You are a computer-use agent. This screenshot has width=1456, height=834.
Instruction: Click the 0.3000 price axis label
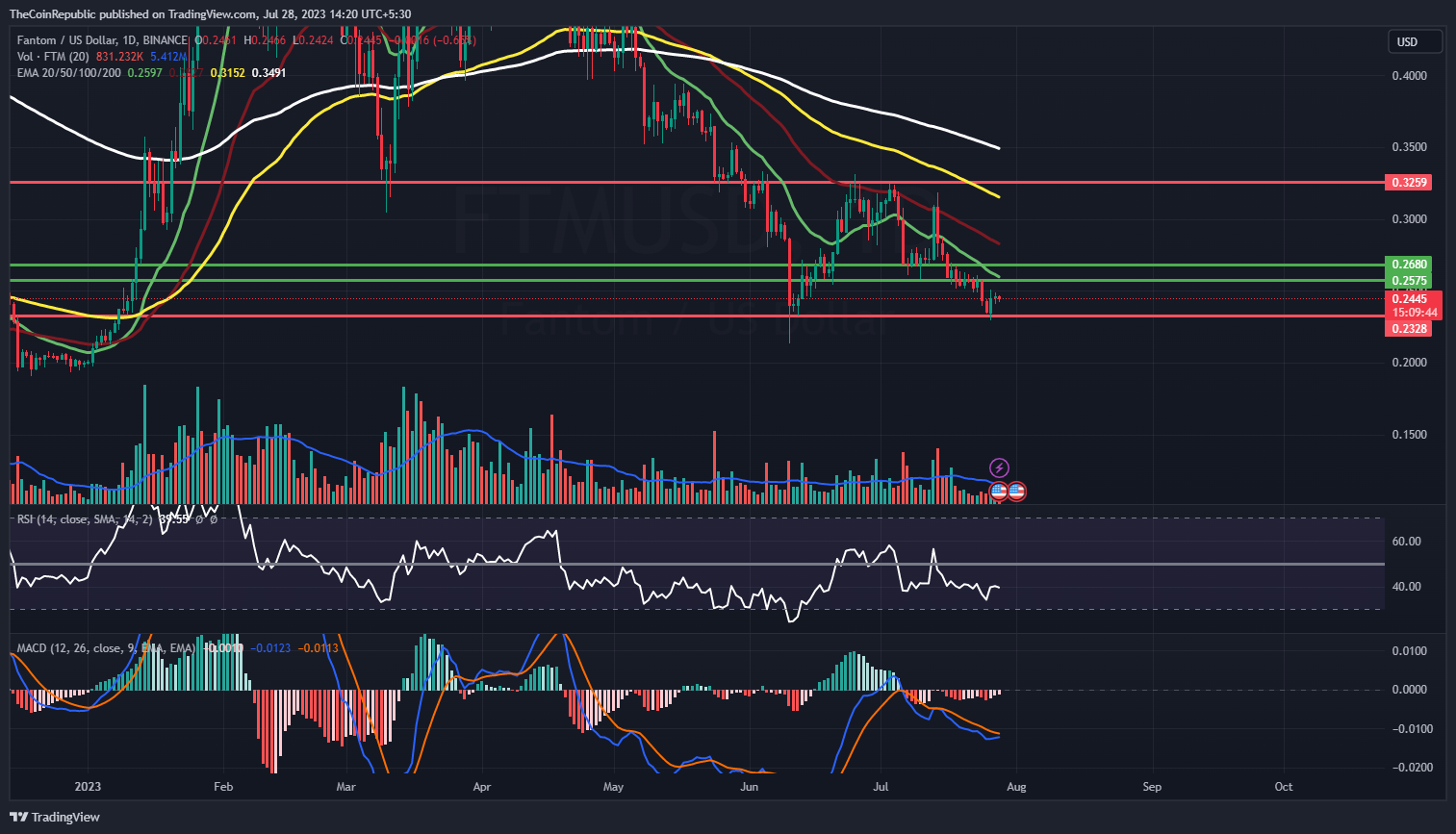click(x=1410, y=219)
